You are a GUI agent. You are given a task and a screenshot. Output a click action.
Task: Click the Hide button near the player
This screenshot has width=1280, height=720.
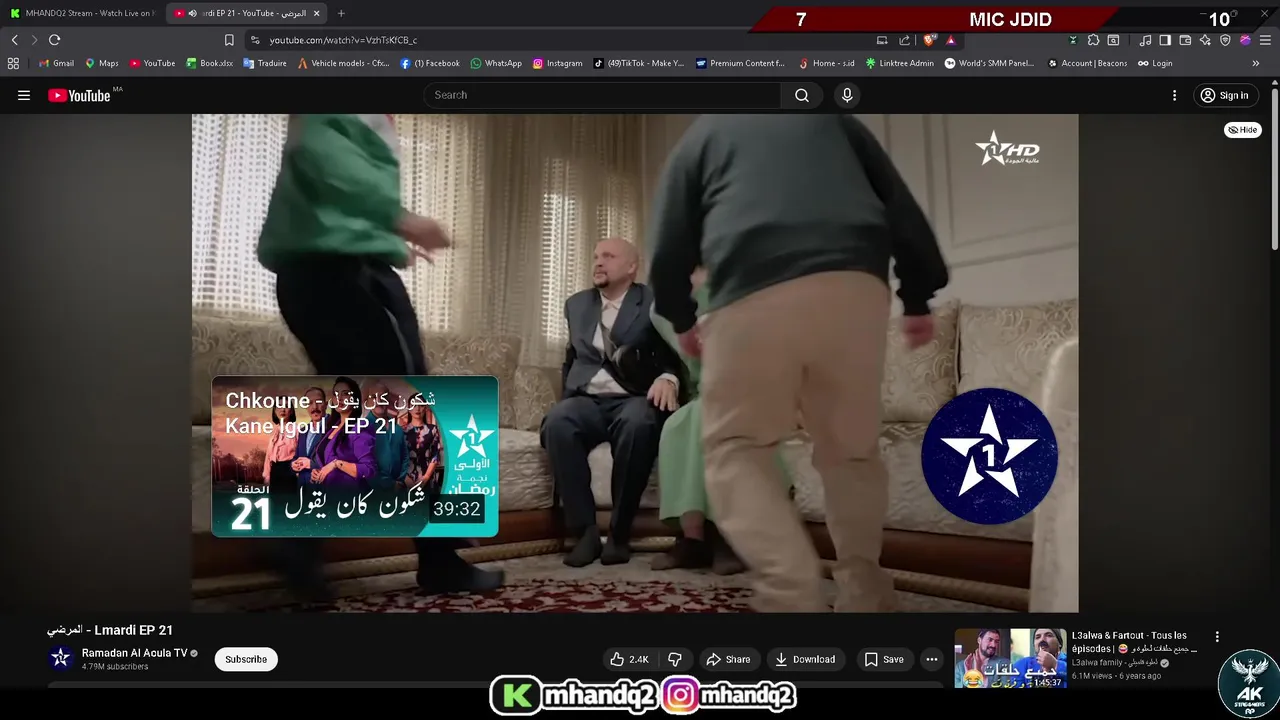pyautogui.click(x=1243, y=130)
